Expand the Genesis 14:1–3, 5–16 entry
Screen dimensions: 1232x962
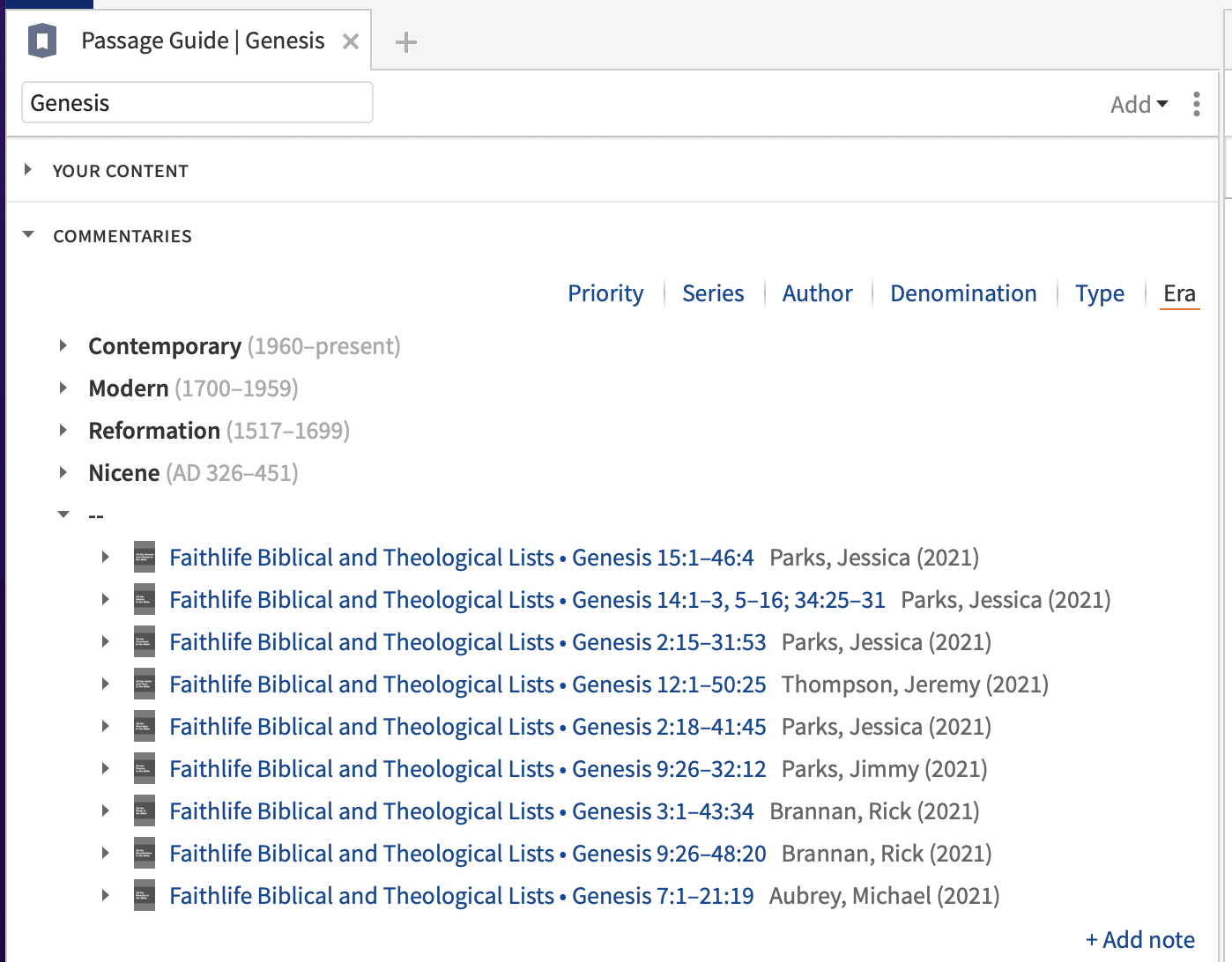tap(105, 599)
